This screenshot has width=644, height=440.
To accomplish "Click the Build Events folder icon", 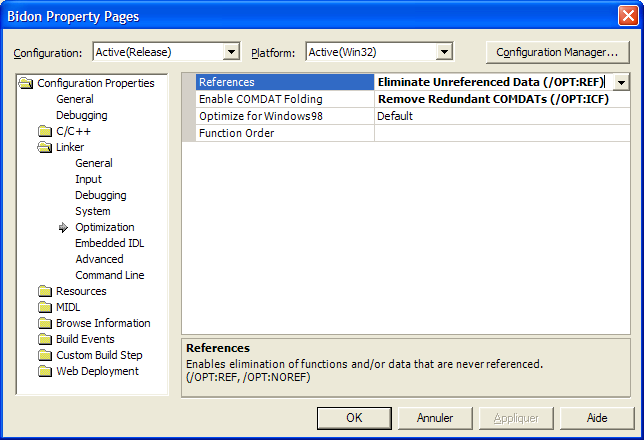I will click(45, 339).
